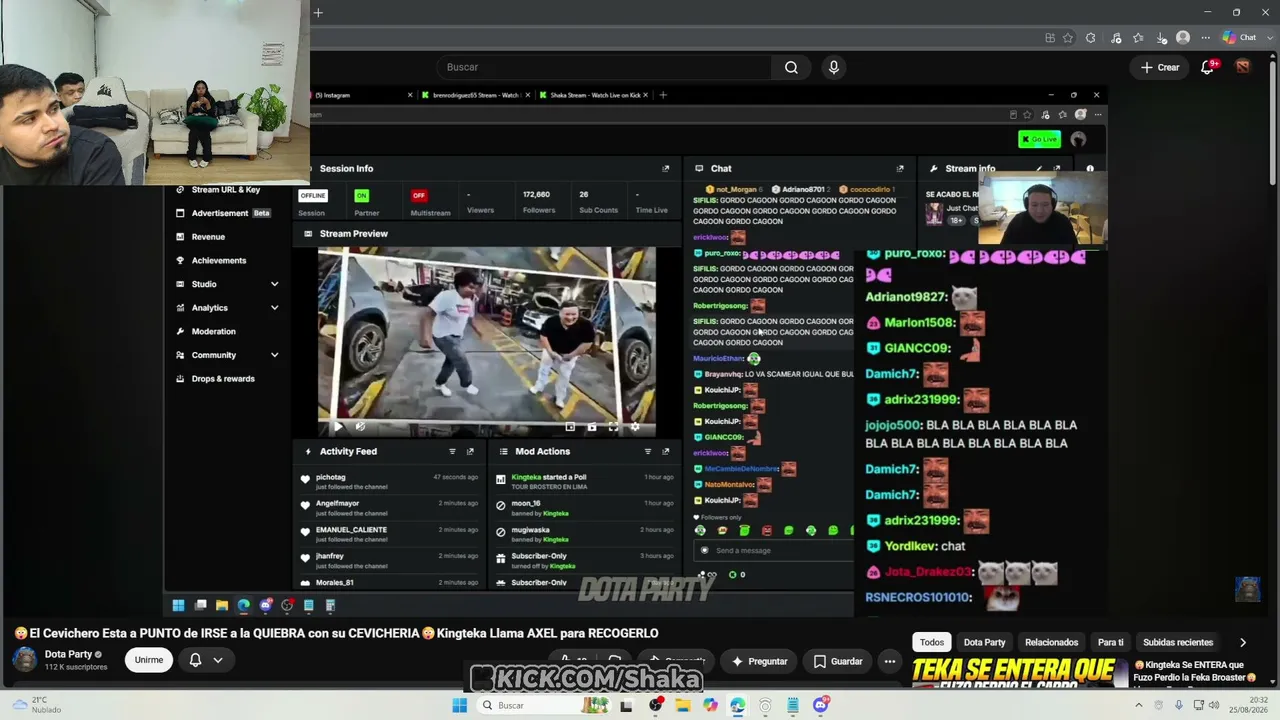Click the Unirme join button
The height and width of the screenshot is (720, 1280).
pos(149,660)
